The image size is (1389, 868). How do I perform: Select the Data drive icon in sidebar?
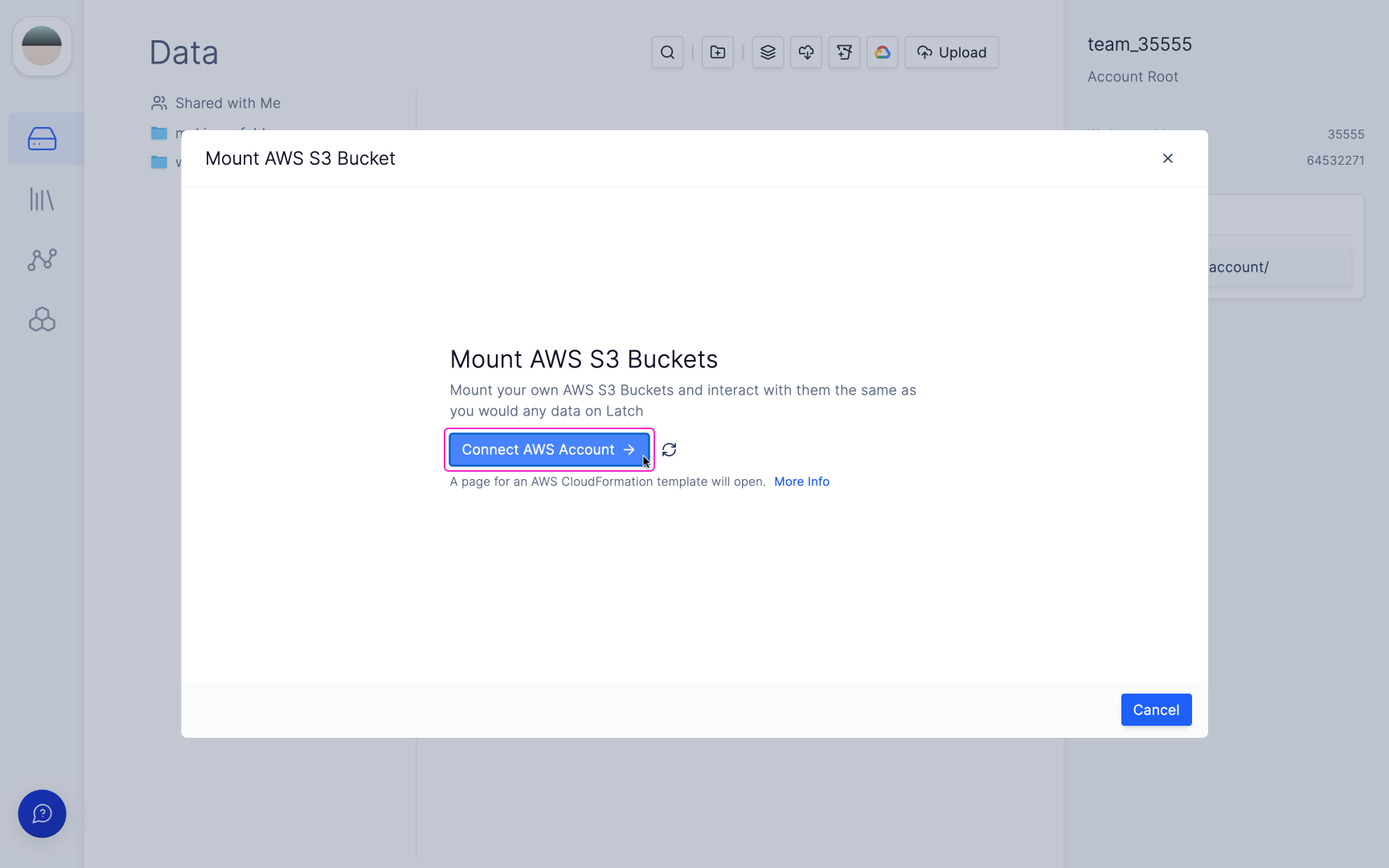pyautogui.click(x=42, y=138)
